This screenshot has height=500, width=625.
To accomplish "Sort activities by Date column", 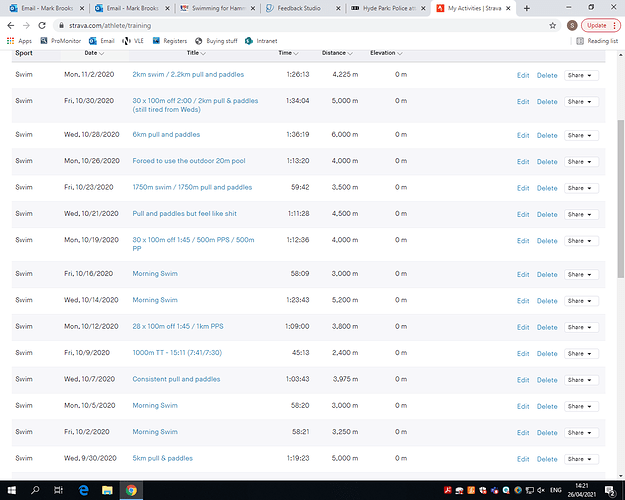I will point(94,53).
